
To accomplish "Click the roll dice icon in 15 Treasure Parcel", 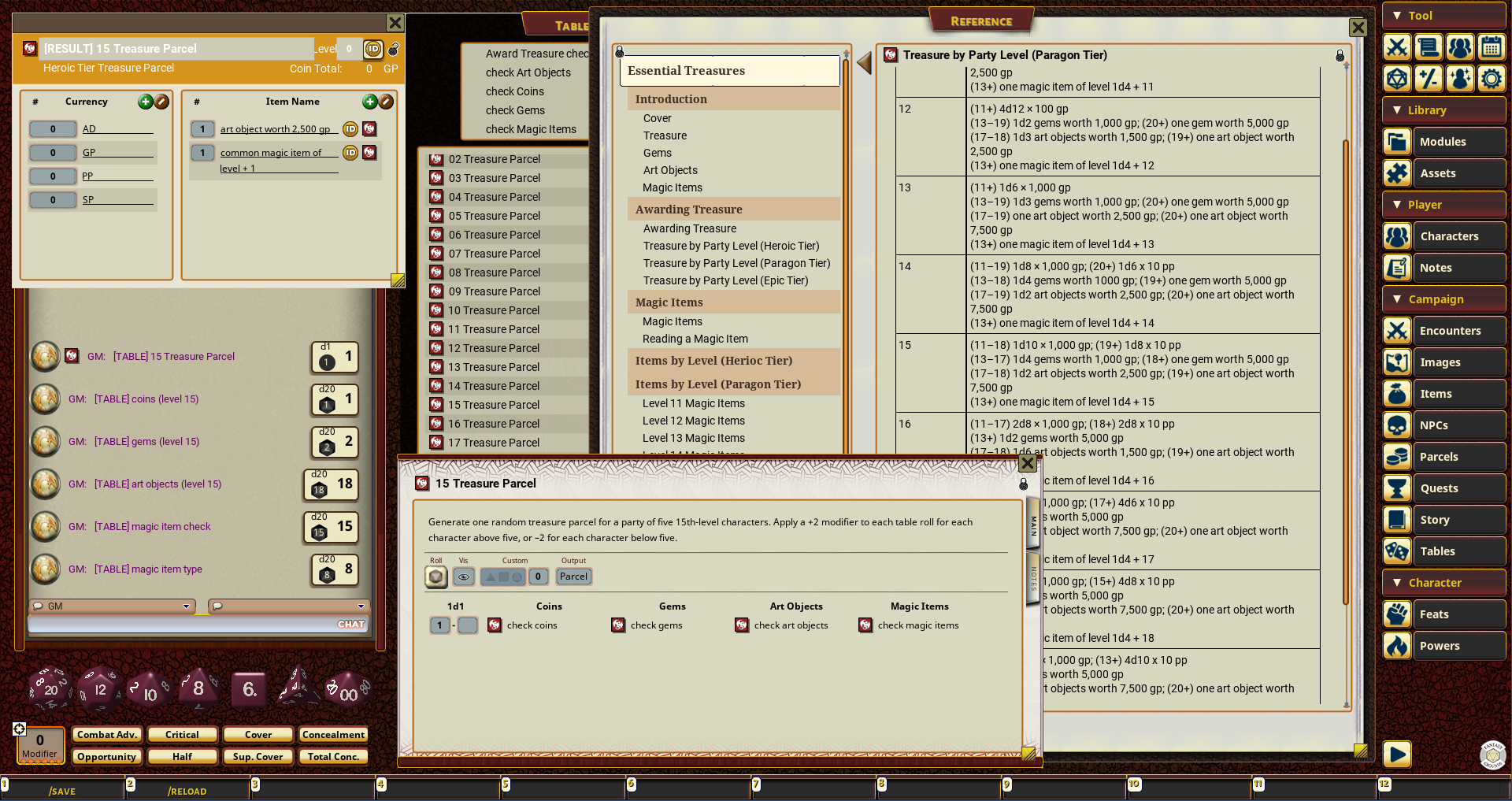I will coord(435,577).
